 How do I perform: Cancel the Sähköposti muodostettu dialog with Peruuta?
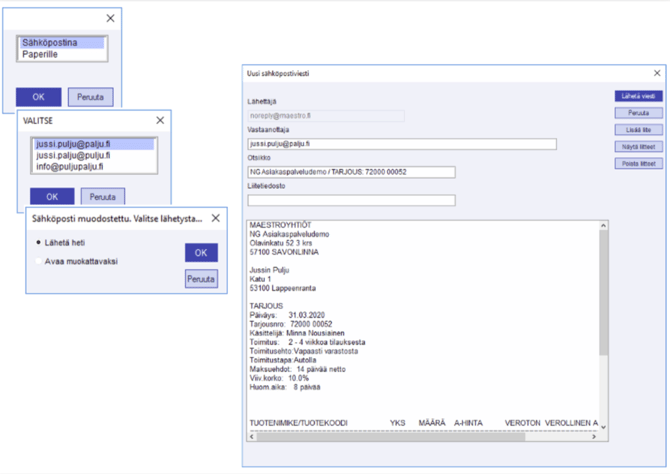point(201,279)
